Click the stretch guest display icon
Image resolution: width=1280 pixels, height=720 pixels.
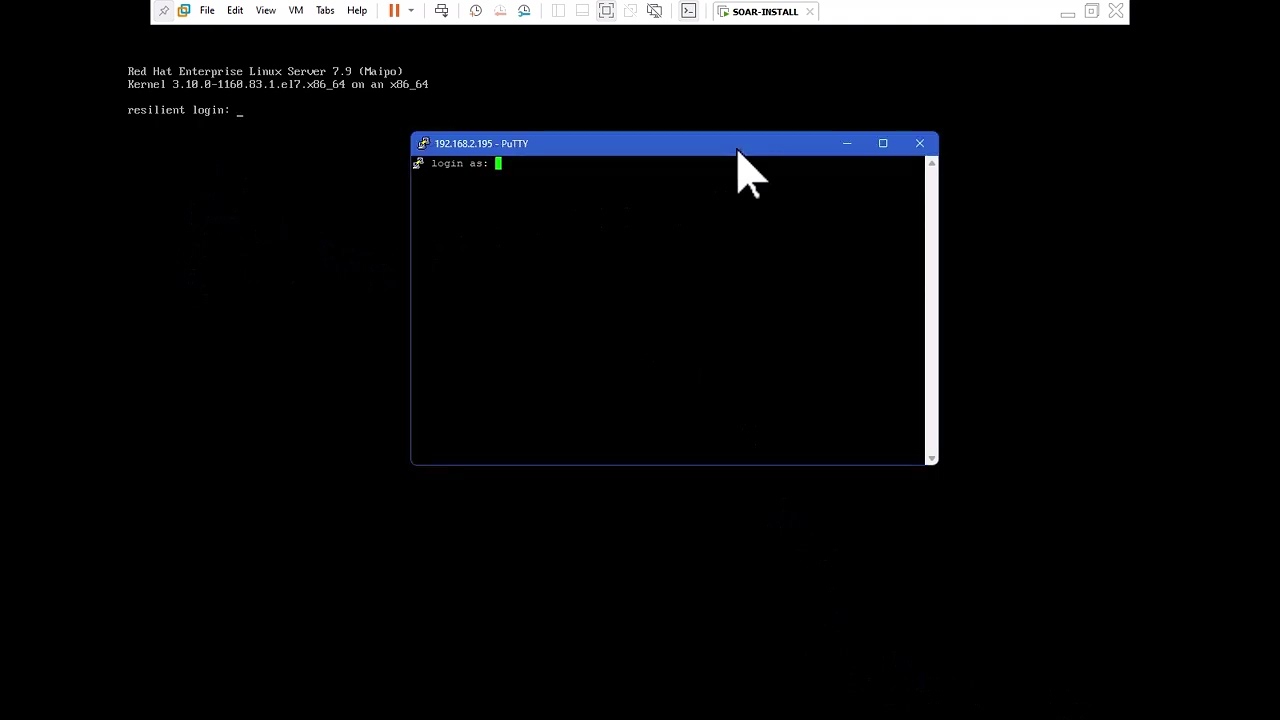[x=654, y=11]
